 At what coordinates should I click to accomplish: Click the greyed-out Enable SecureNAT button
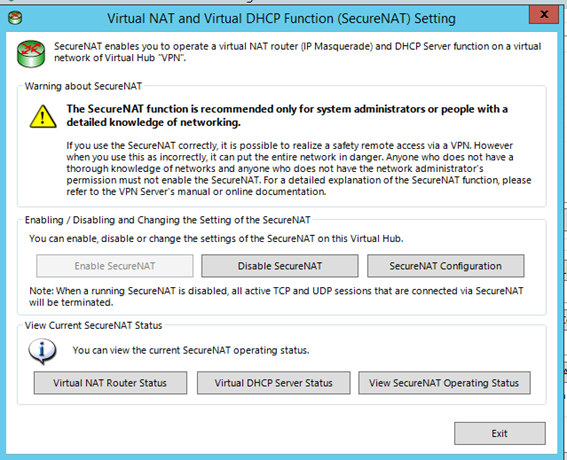point(115,266)
